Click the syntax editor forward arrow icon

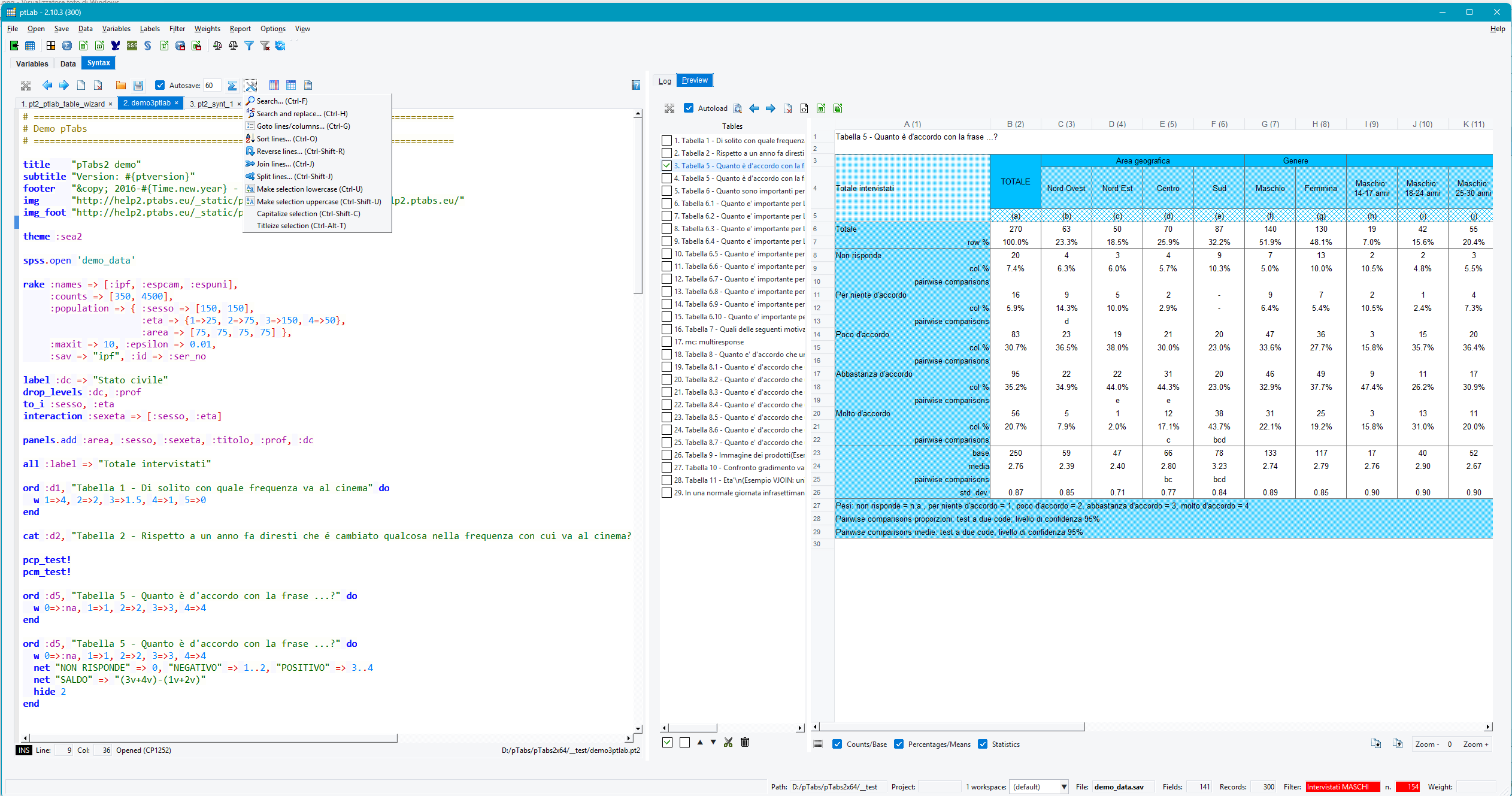pos(64,85)
